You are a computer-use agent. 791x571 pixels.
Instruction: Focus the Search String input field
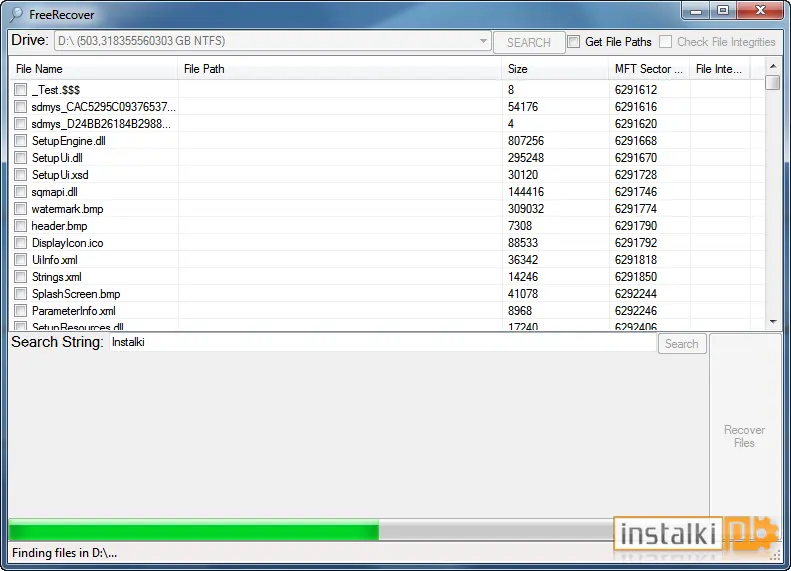(382, 342)
